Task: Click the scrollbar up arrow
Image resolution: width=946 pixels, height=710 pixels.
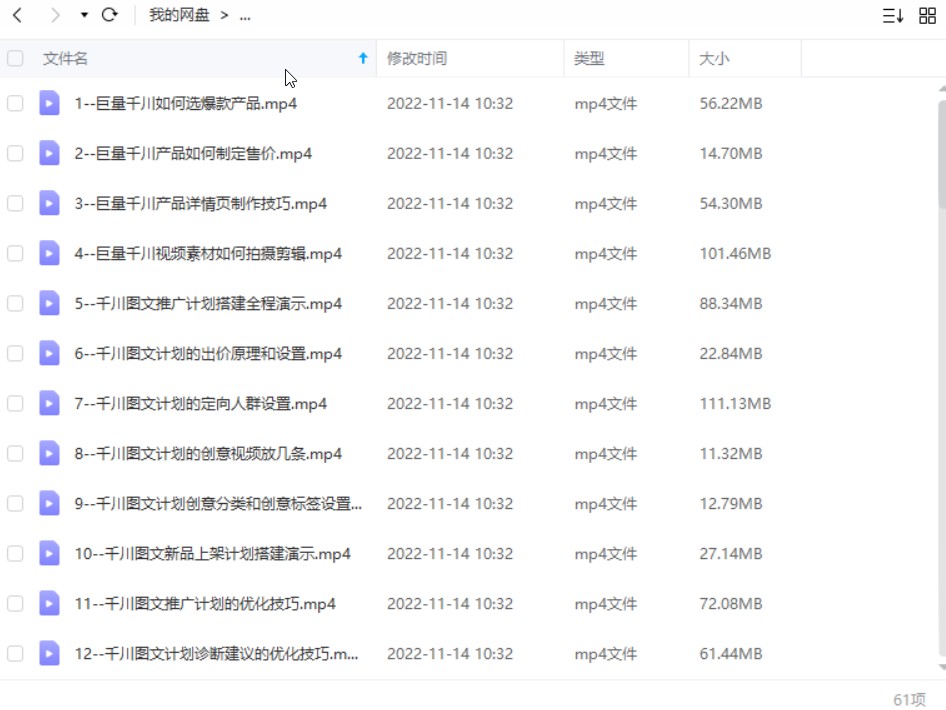Action: tap(942, 89)
